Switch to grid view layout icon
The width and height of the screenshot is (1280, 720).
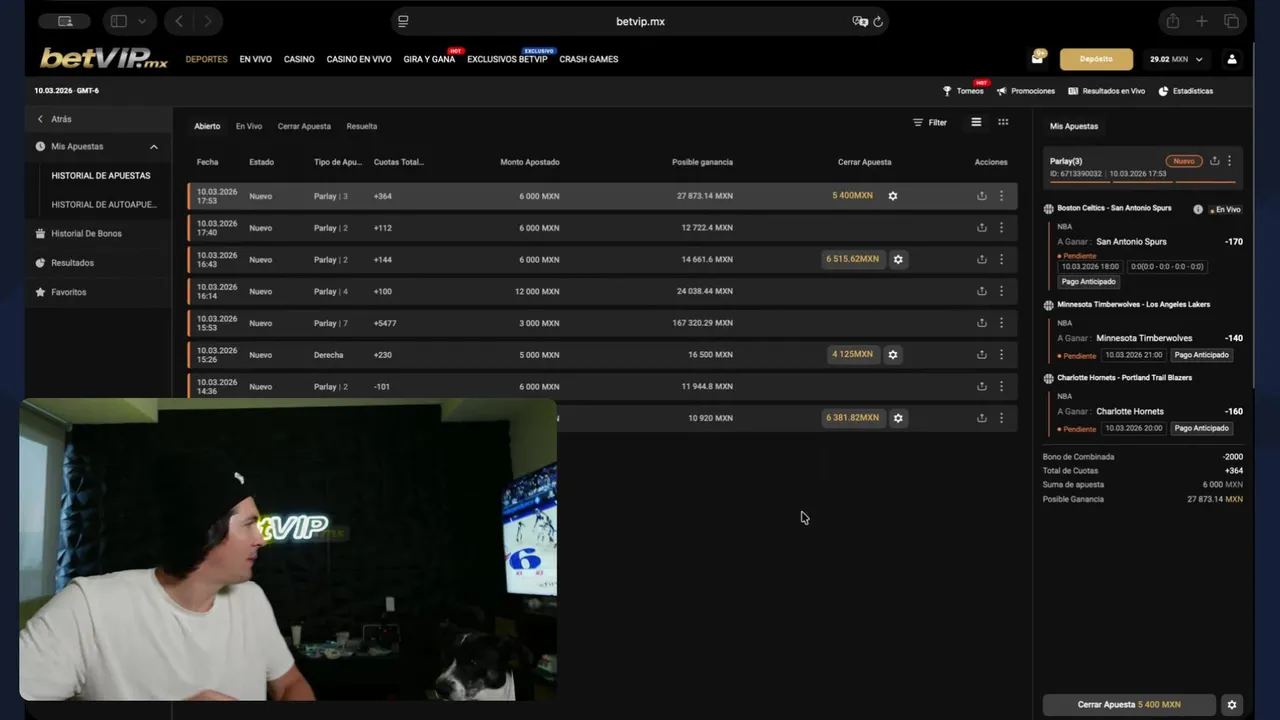(x=1003, y=122)
